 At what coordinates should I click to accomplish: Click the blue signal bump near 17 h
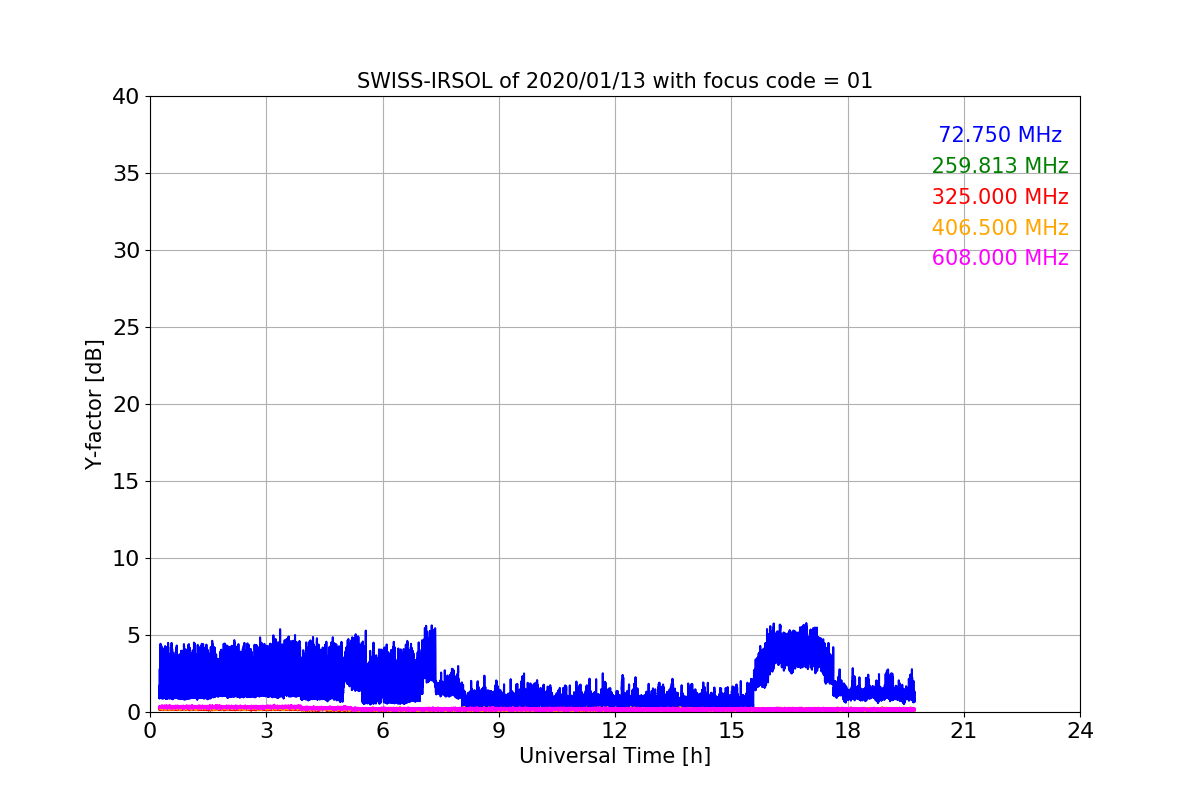(x=796, y=648)
